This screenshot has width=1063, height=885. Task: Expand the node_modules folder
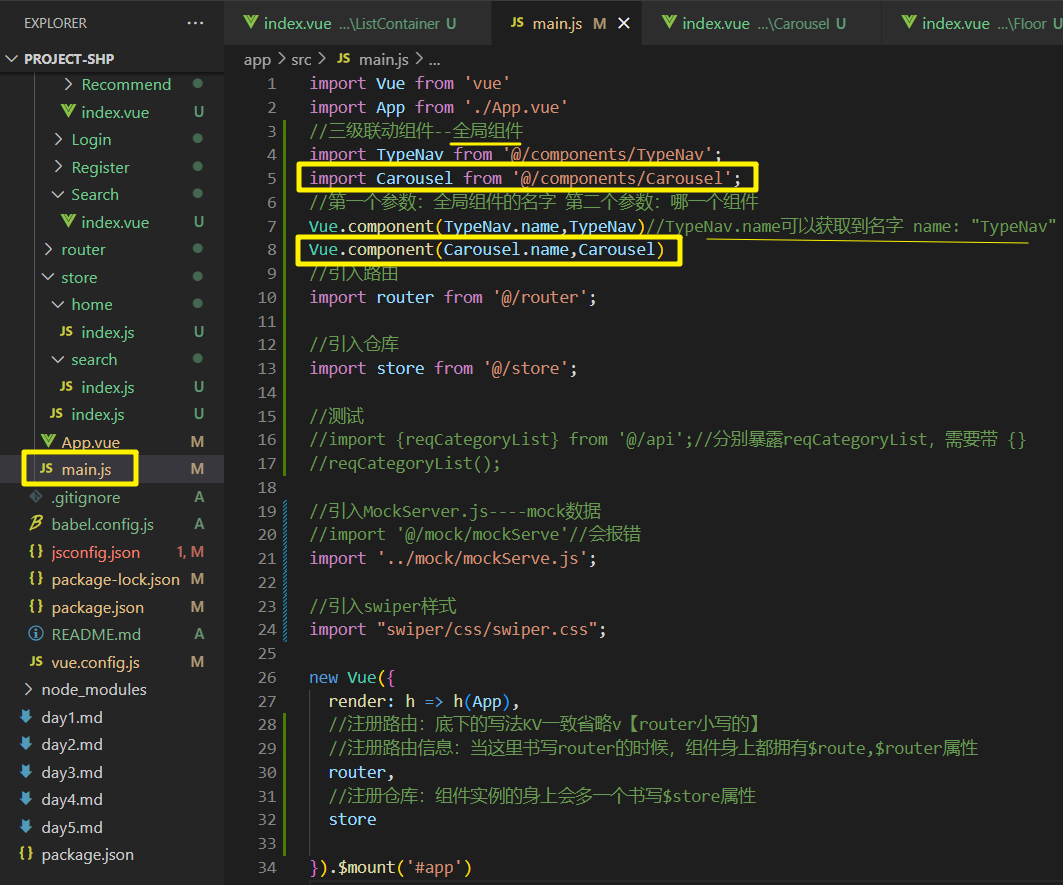point(30,690)
